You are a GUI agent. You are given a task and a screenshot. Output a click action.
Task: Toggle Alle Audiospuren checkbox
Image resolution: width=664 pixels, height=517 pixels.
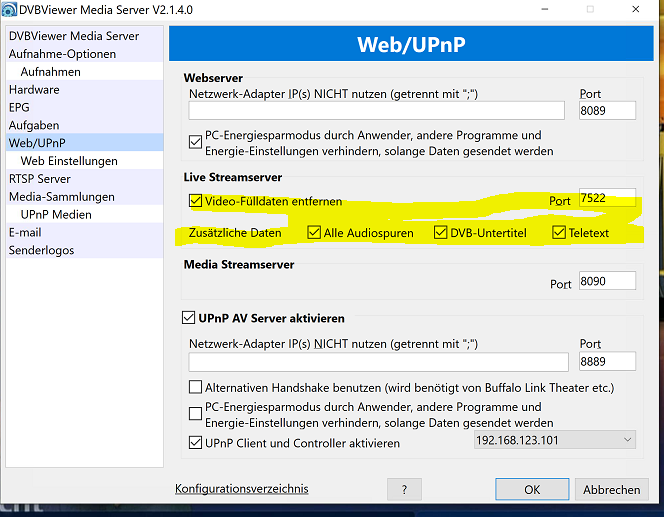click(314, 232)
